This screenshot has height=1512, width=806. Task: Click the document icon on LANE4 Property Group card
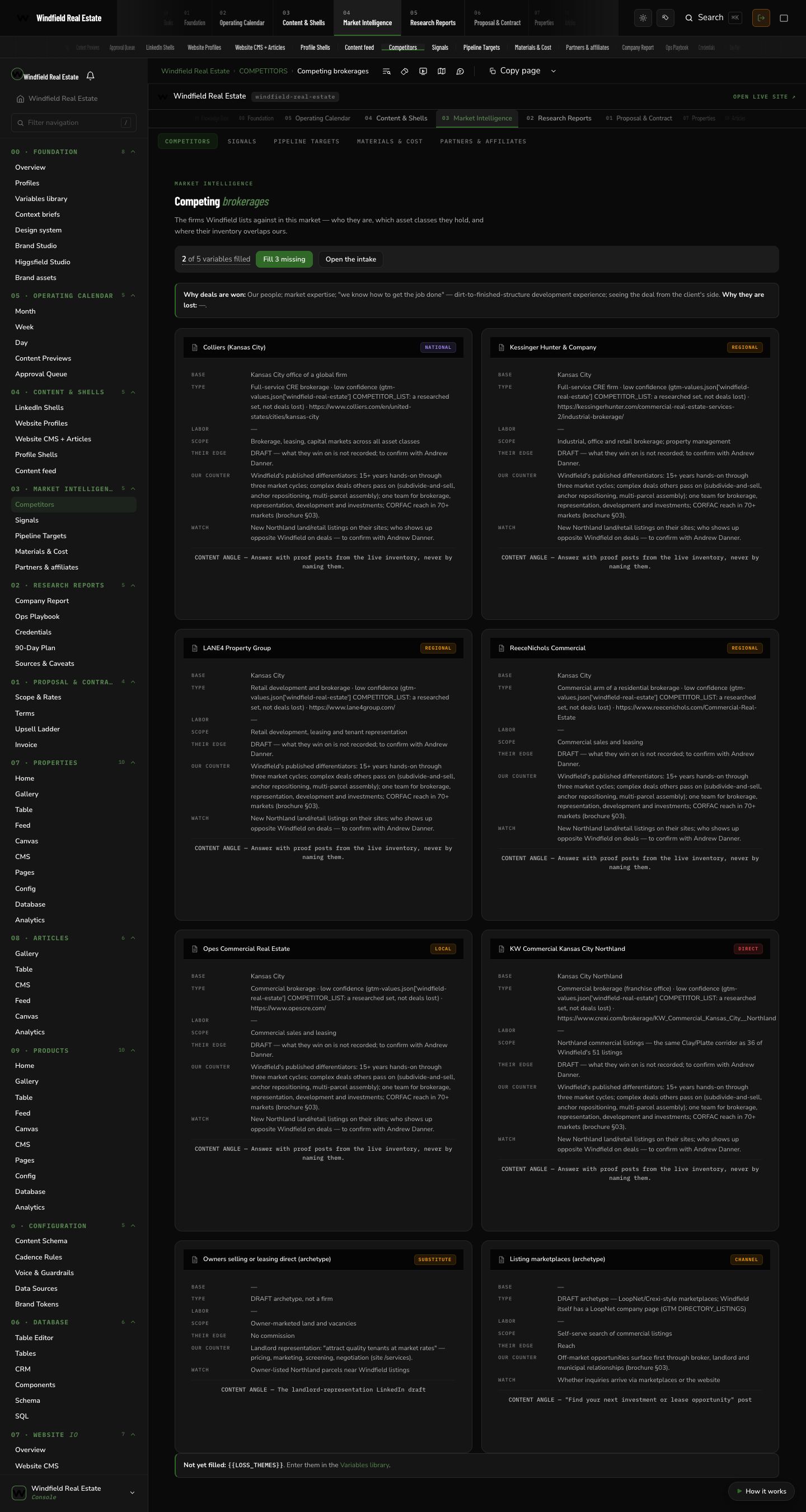click(195, 648)
